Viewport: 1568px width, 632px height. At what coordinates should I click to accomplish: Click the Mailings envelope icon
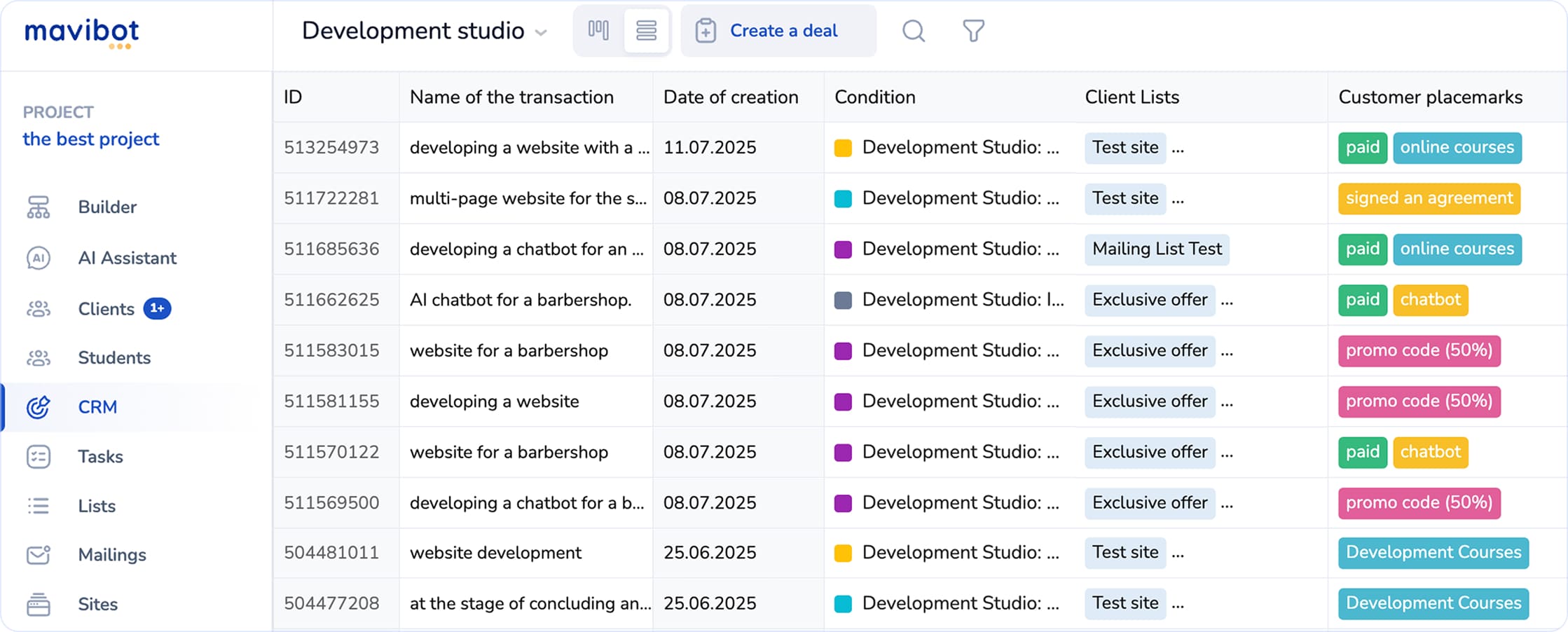[39, 555]
